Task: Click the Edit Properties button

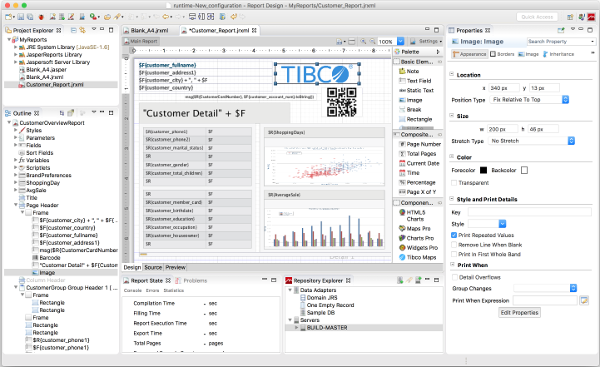Action: (520, 313)
